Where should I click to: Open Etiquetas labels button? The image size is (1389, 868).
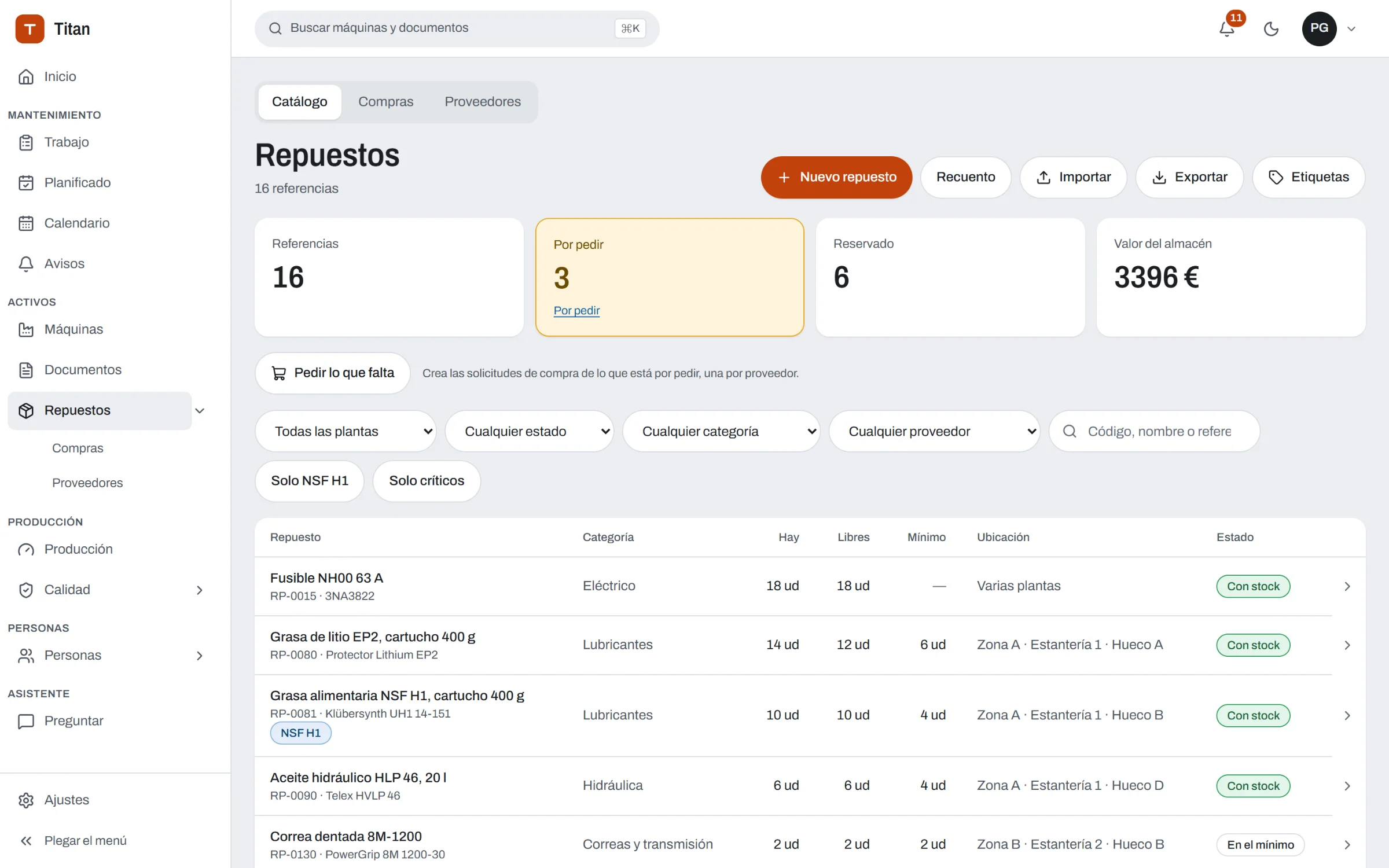[1309, 177]
